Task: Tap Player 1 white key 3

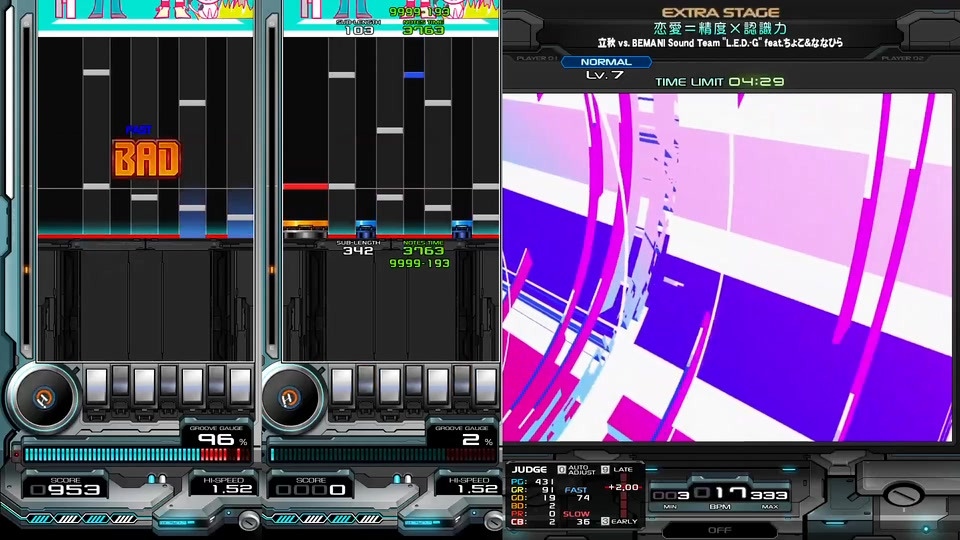Action: click(x=144, y=386)
